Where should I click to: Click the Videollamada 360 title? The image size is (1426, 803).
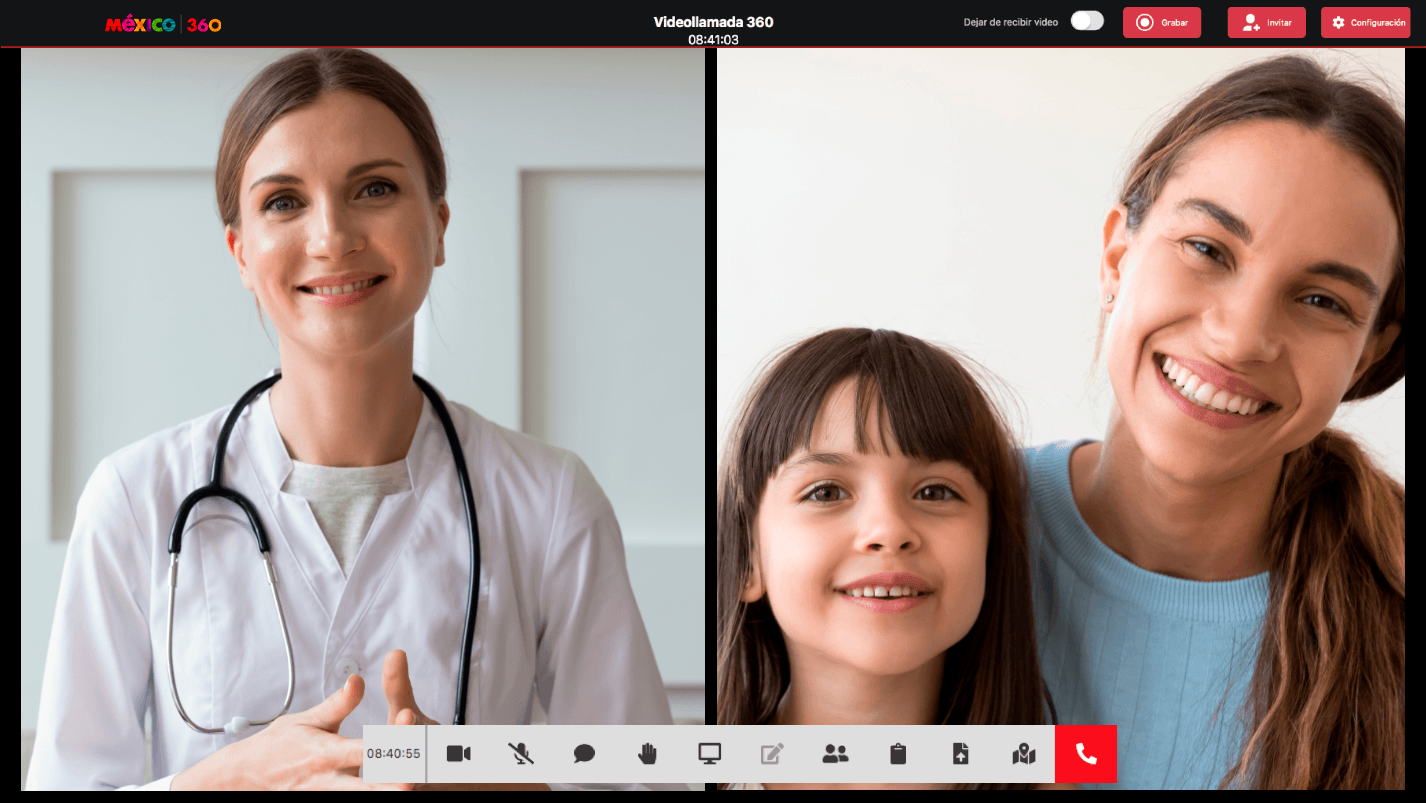pyautogui.click(x=713, y=22)
